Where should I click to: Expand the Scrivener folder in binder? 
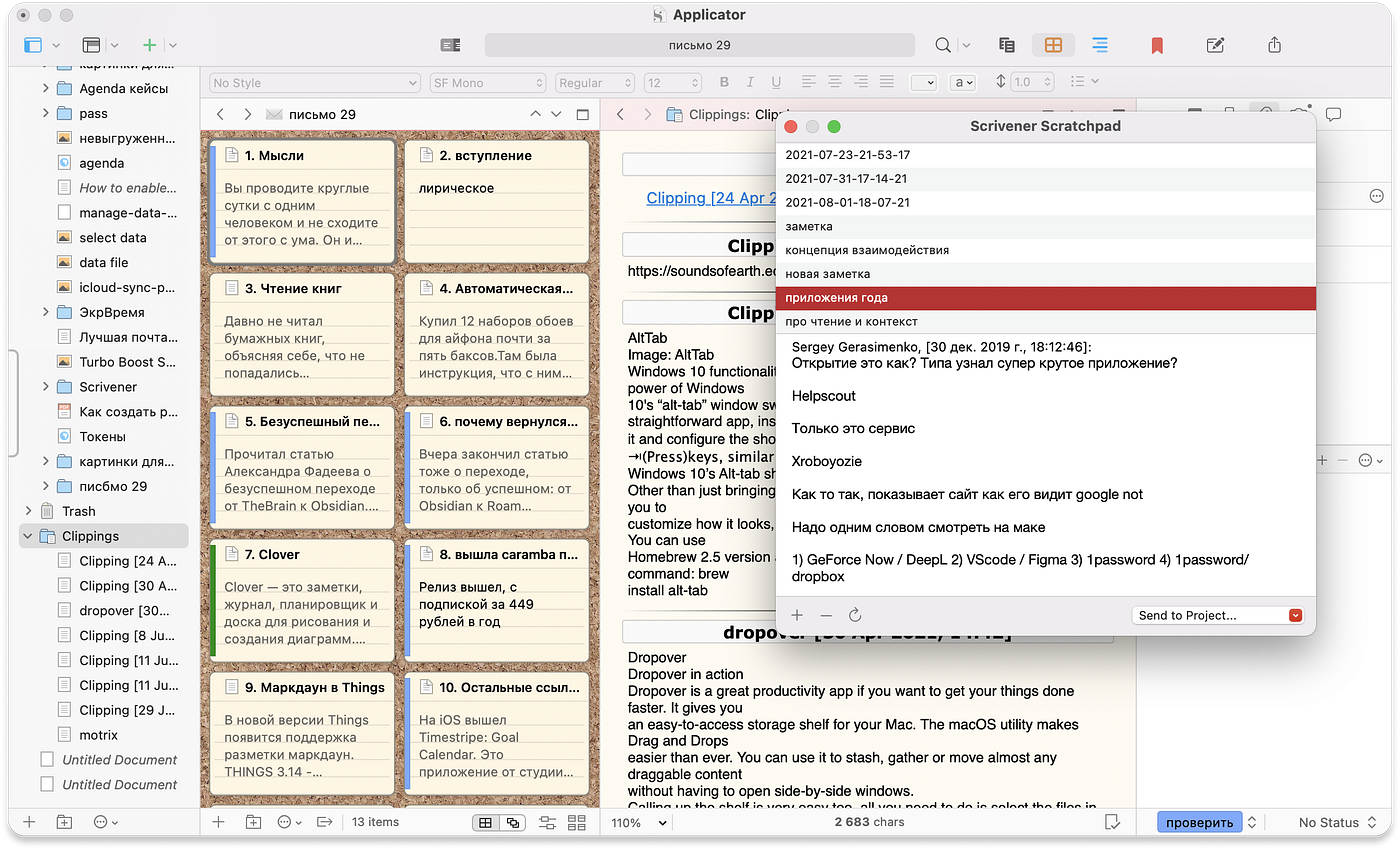pos(46,387)
